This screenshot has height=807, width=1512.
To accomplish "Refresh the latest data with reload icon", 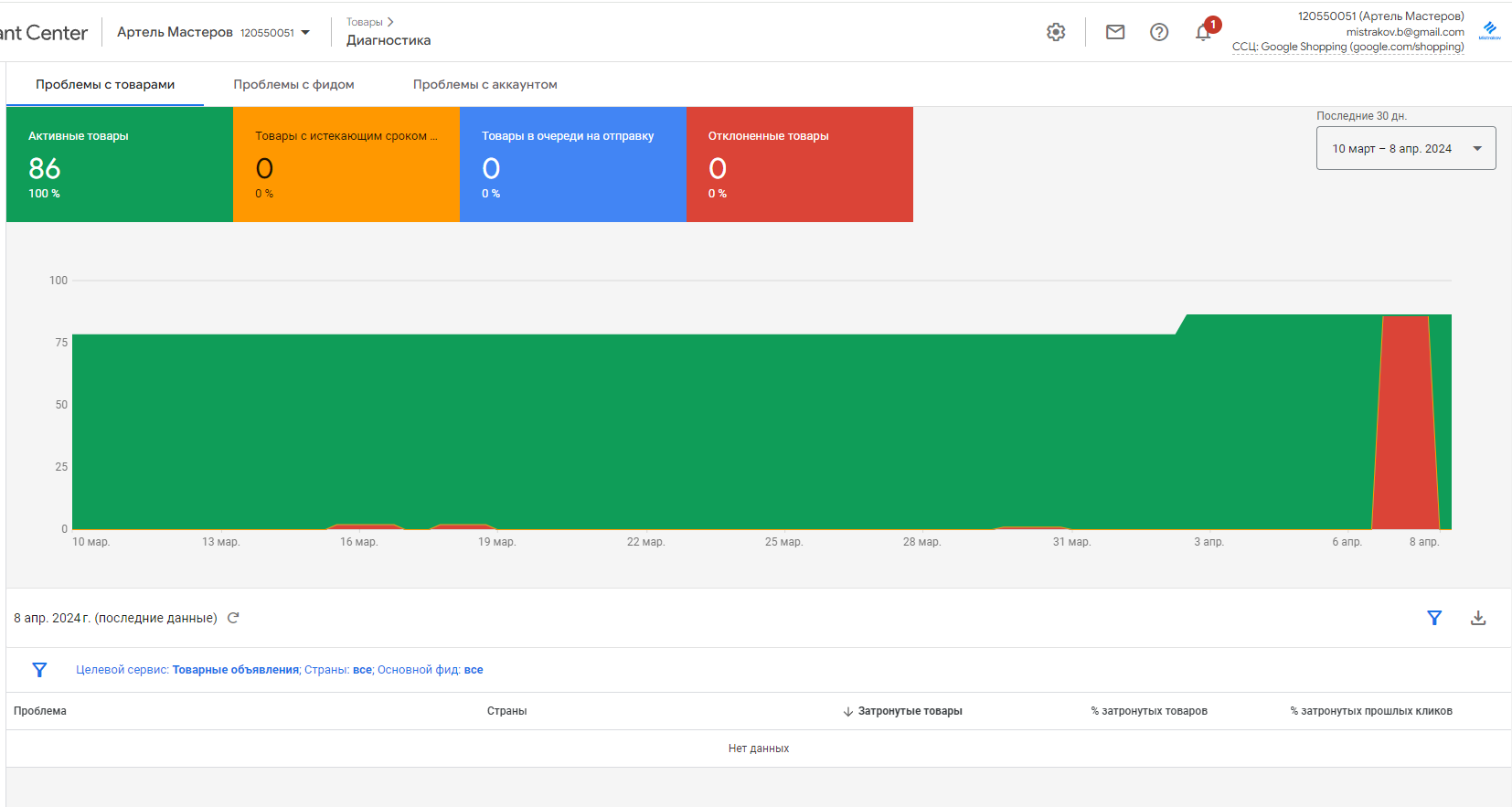I will pos(233,618).
